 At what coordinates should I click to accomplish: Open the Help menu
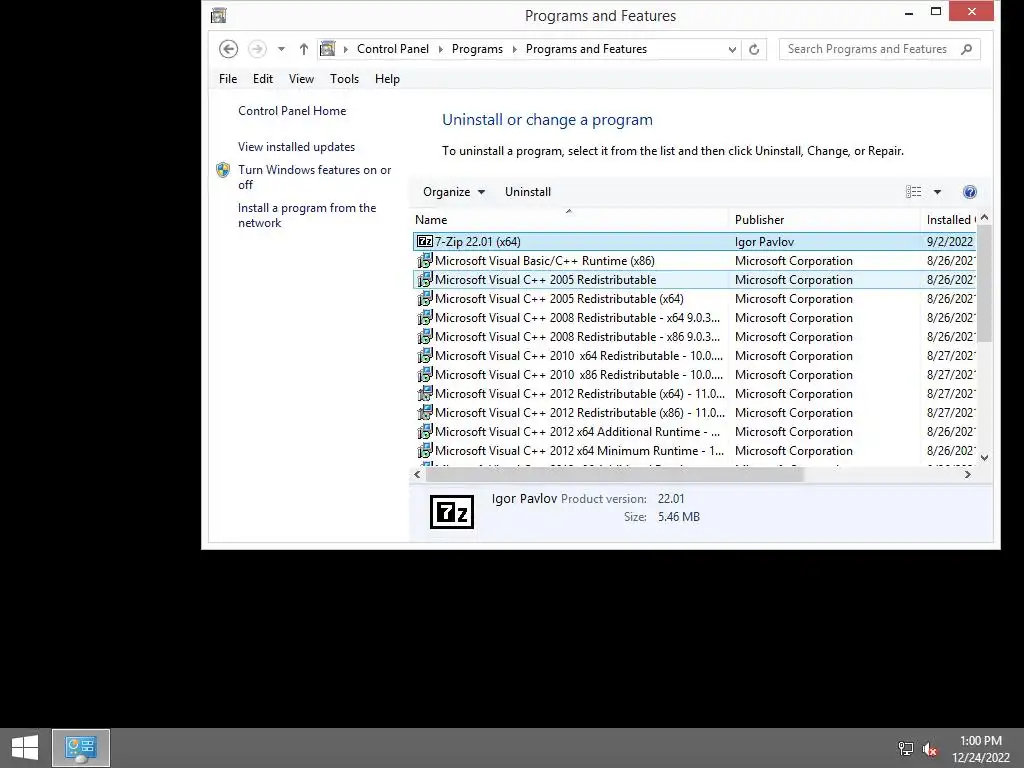pyautogui.click(x=387, y=79)
